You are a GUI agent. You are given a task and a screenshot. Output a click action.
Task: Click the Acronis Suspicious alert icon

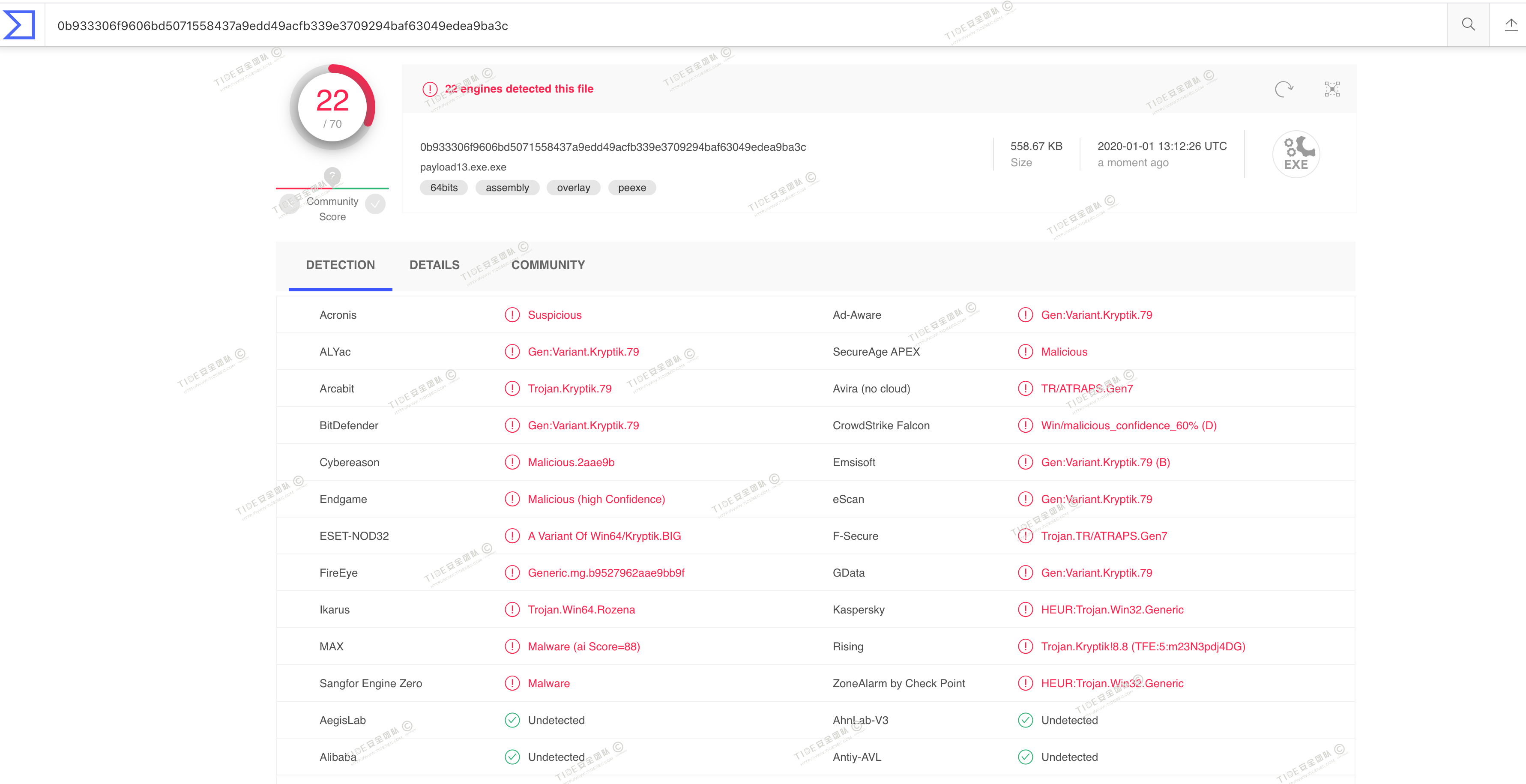click(512, 314)
